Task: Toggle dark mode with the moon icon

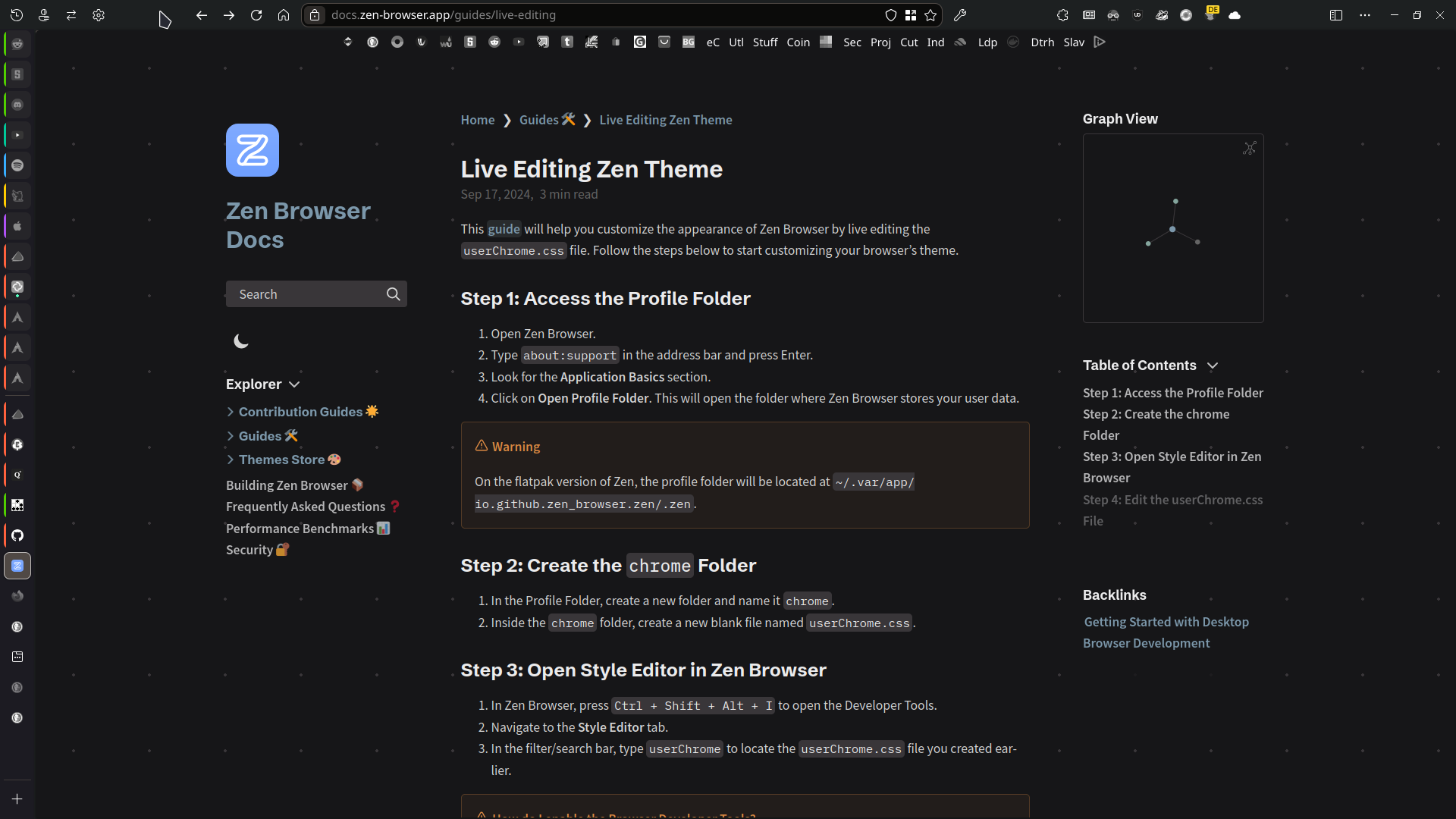Action: coord(241,341)
